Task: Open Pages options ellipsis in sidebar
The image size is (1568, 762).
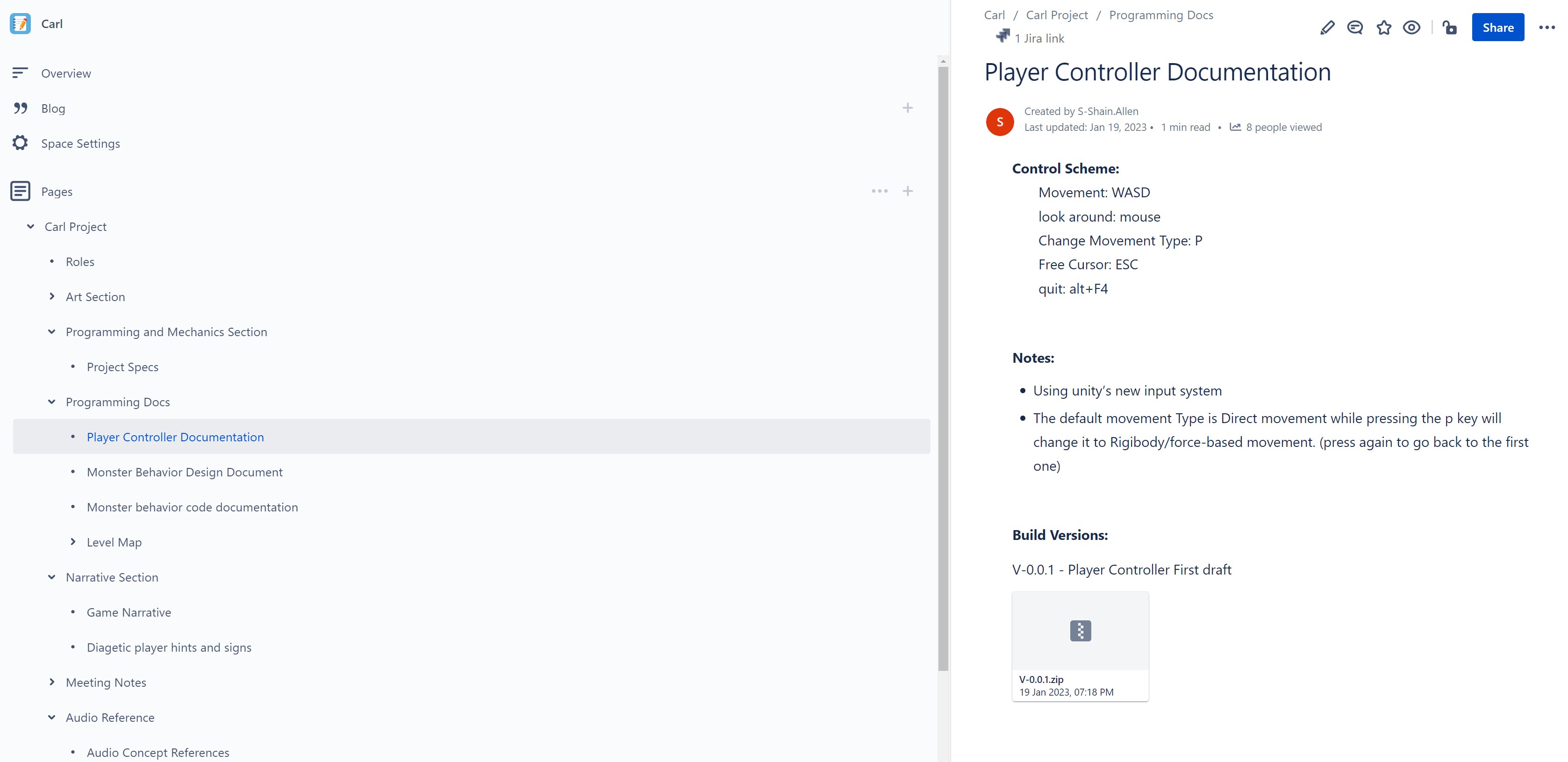Action: pos(880,191)
